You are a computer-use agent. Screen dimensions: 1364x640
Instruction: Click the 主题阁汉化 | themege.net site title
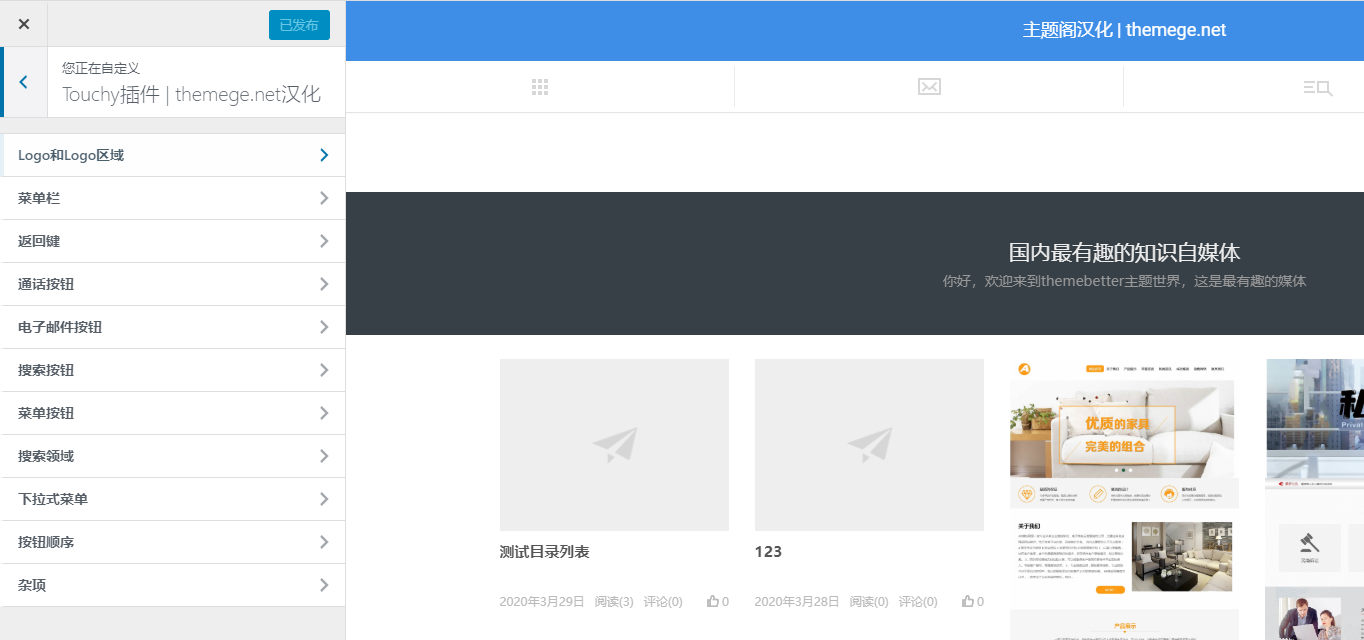pos(1124,30)
